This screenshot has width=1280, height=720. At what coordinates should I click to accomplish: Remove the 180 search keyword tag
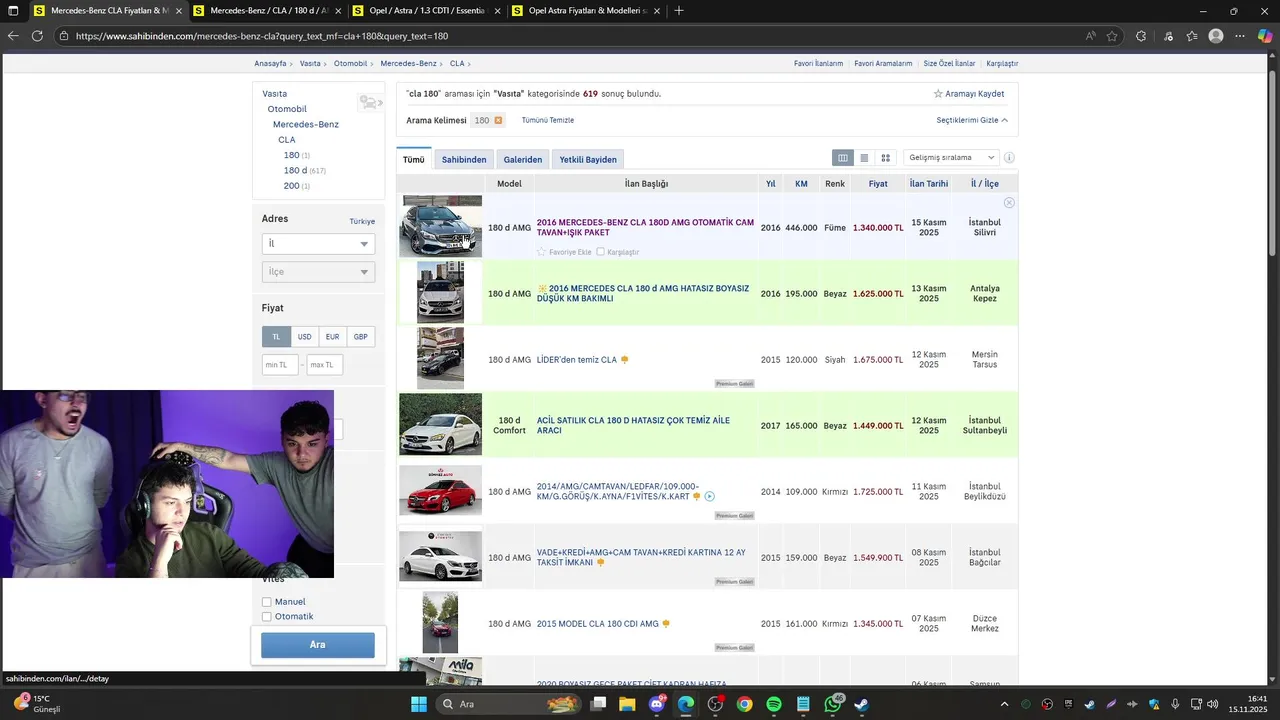498,120
